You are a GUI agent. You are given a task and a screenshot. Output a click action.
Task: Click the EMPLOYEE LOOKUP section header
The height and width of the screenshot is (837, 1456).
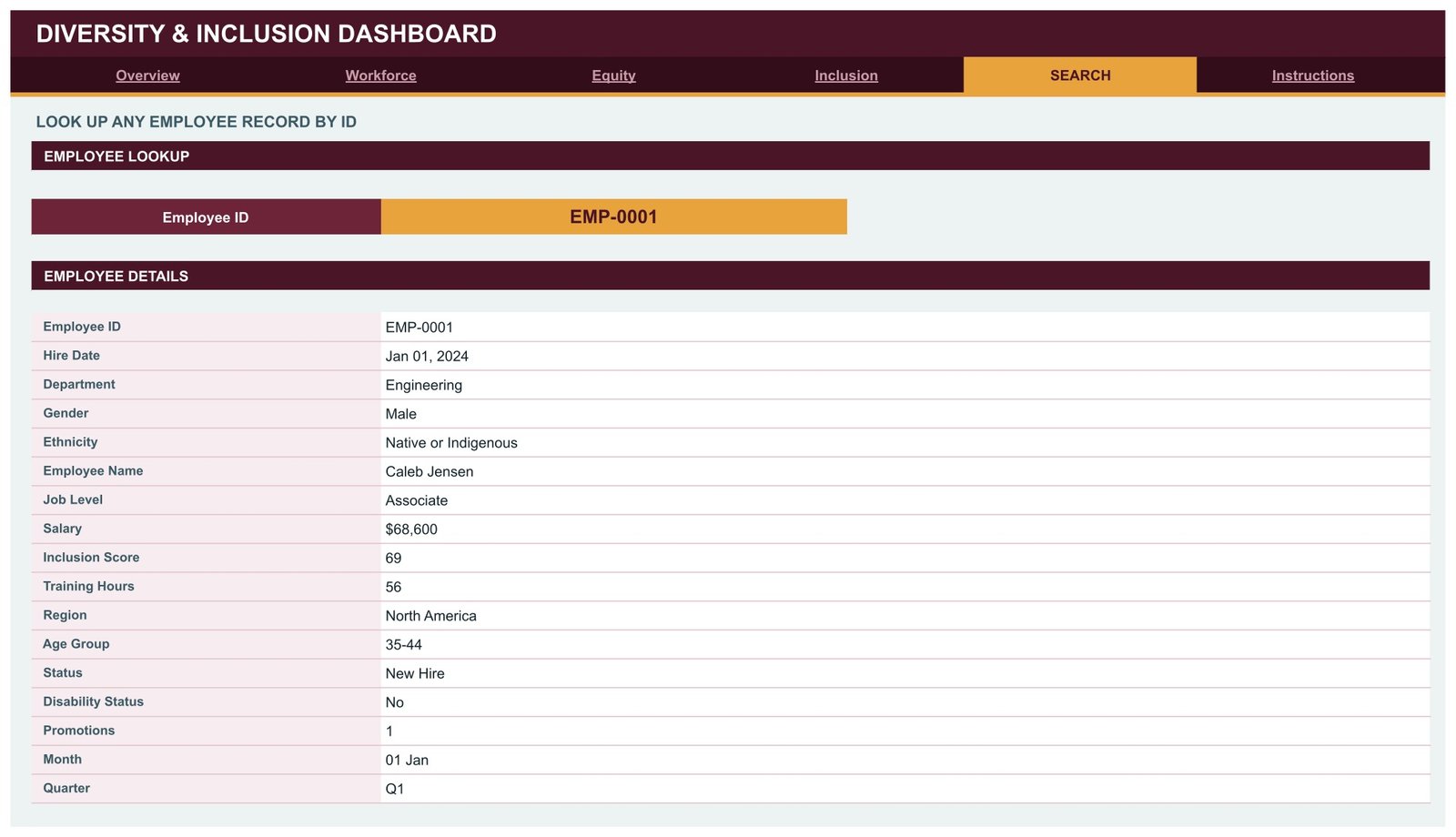731,156
